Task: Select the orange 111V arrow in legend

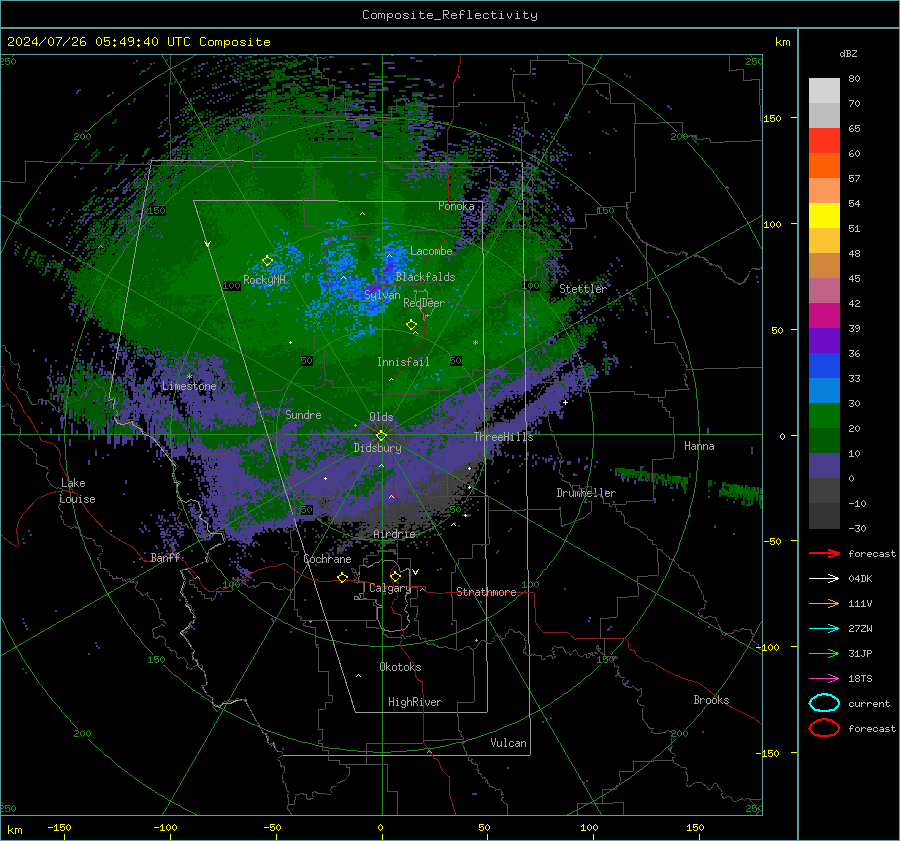Action: coord(824,603)
